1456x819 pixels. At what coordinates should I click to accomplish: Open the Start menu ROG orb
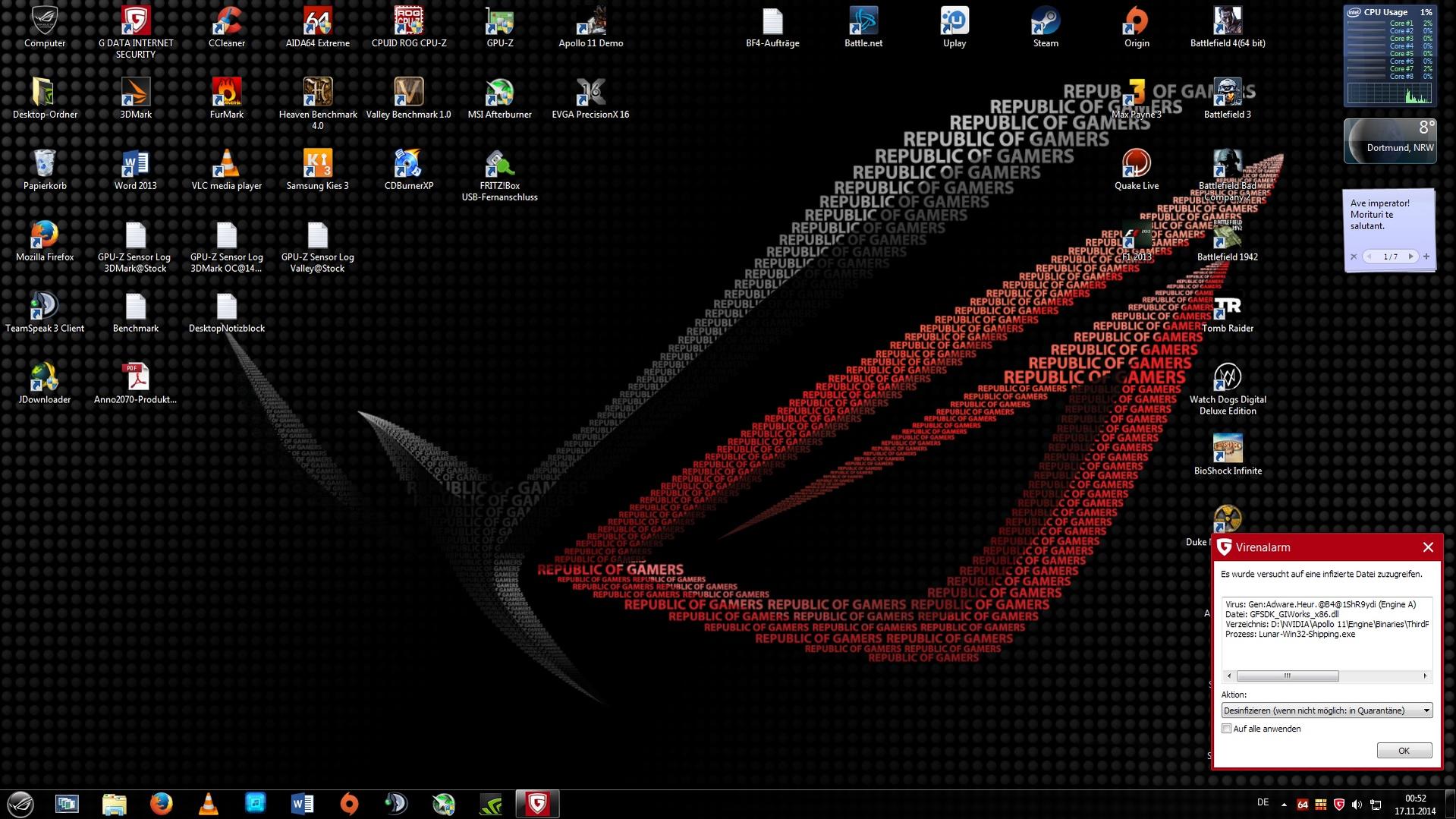tap(20, 804)
